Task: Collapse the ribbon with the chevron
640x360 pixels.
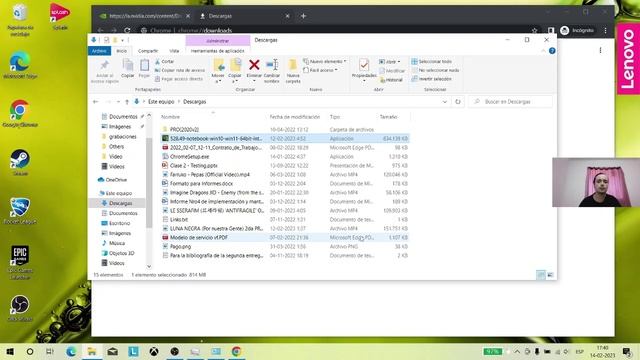Action: 543,51
